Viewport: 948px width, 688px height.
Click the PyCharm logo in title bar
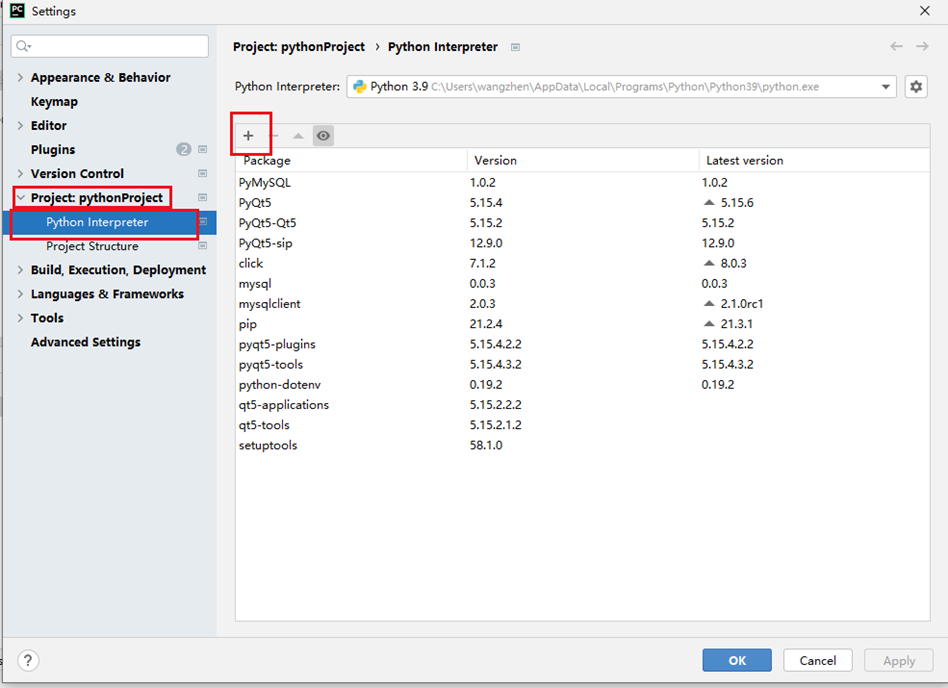point(18,10)
